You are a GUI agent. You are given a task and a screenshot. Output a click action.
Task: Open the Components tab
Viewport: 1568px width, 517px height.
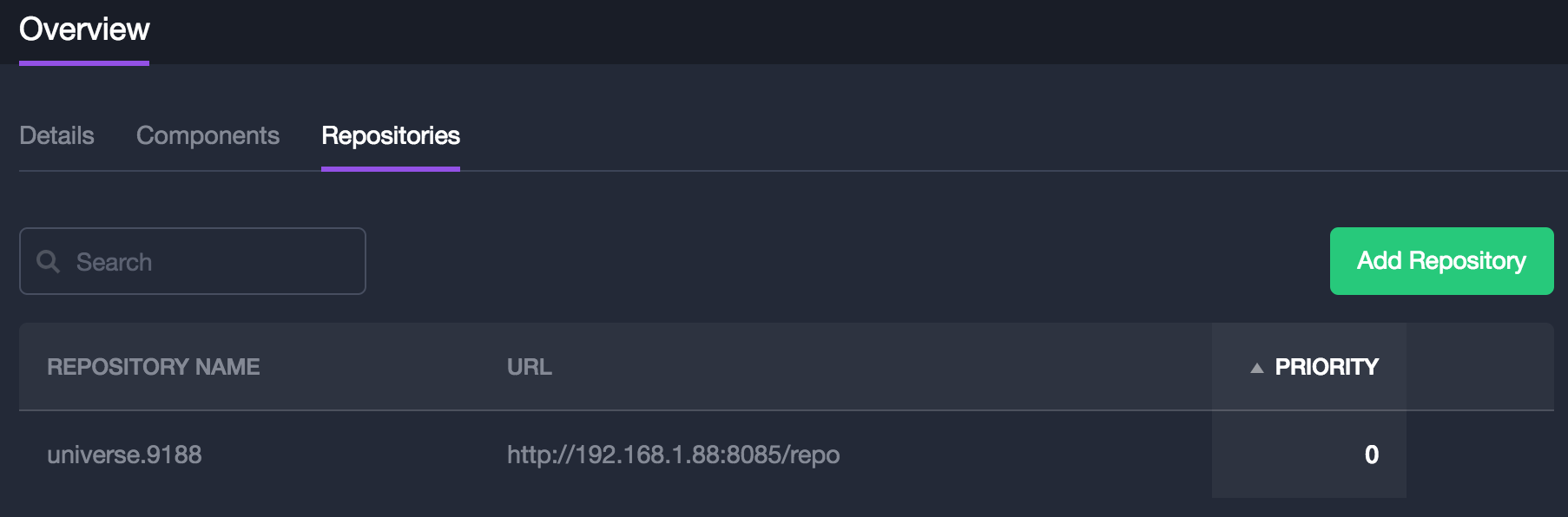coord(208,135)
